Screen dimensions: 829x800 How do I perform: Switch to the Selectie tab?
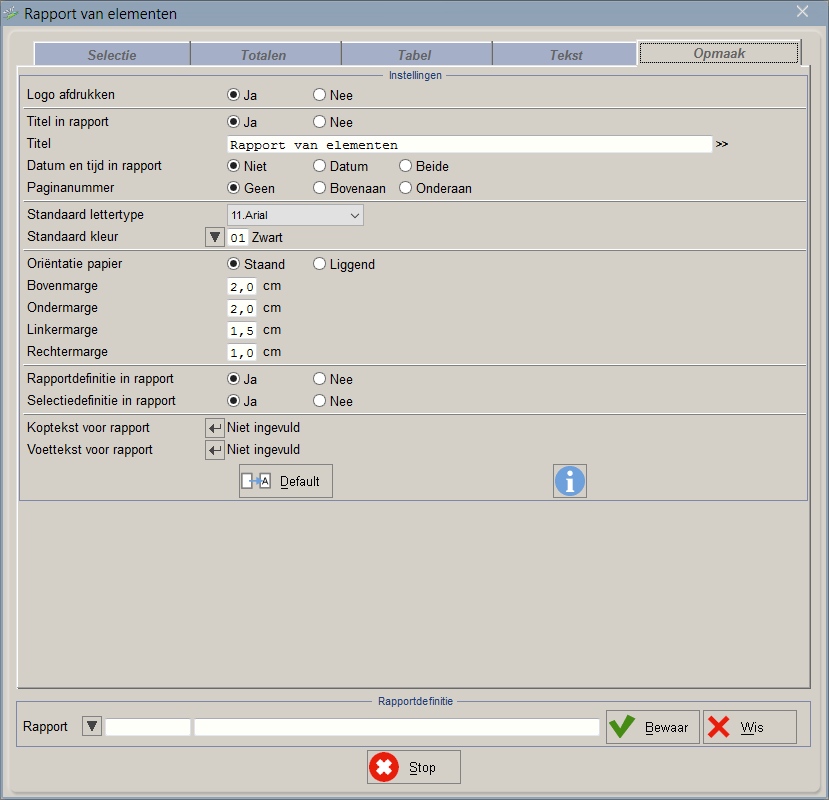pos(112,55)
